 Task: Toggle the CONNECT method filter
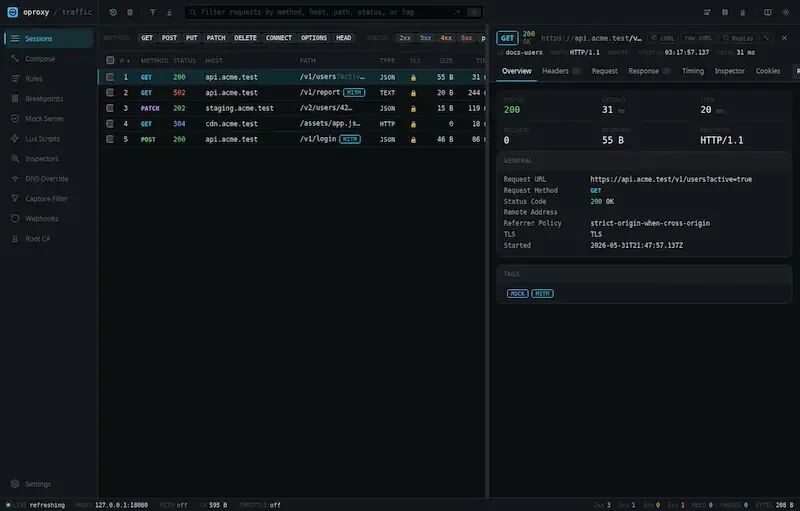pyautogui.click(x=279, y=38)
